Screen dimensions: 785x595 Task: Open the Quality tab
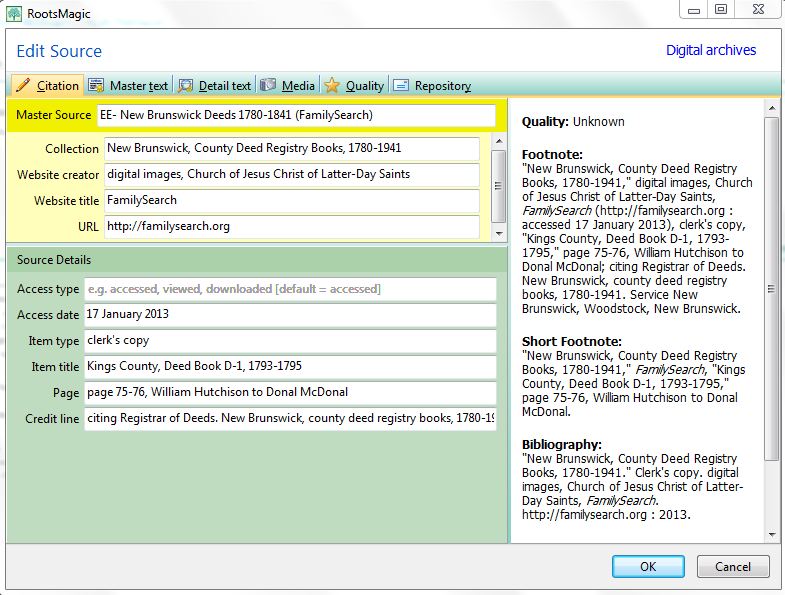pos(354,86)
